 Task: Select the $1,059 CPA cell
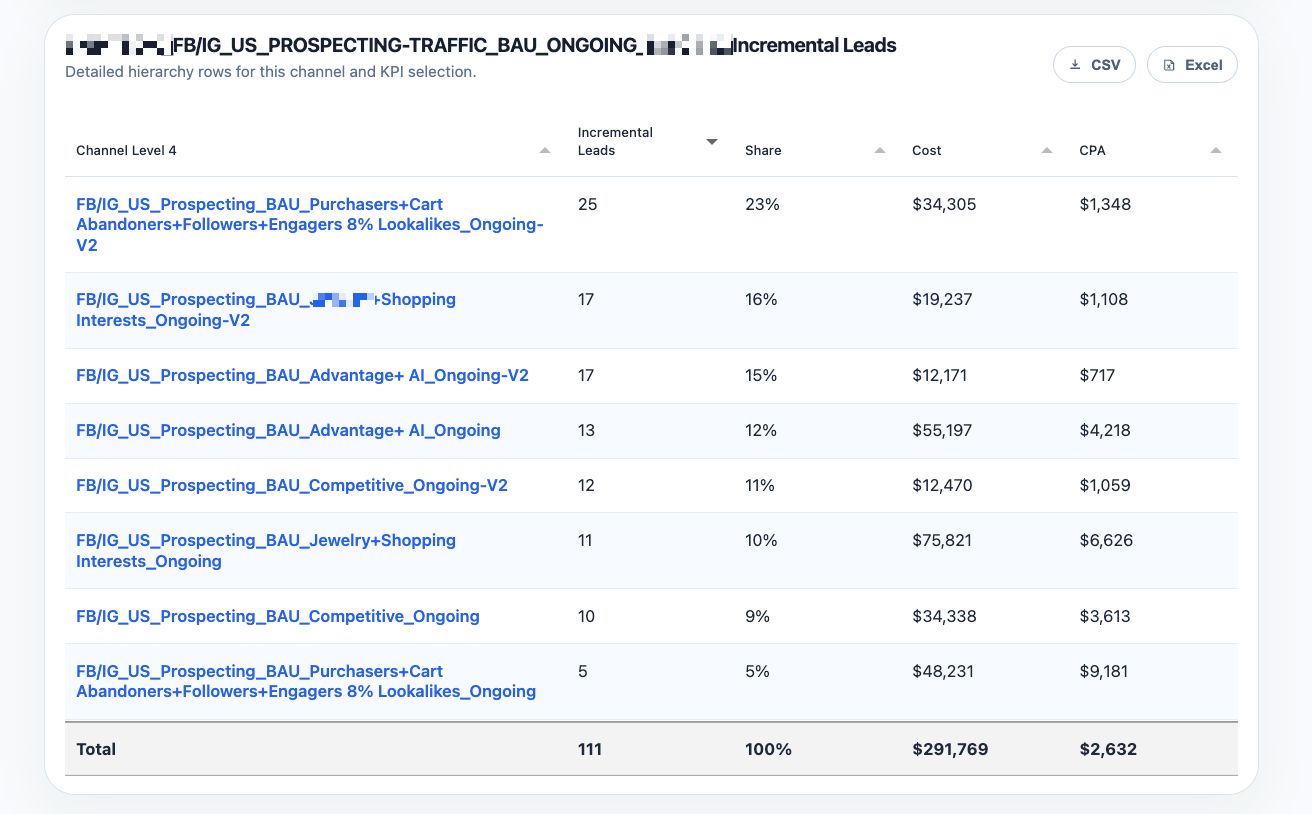(x=1105, y=486)
